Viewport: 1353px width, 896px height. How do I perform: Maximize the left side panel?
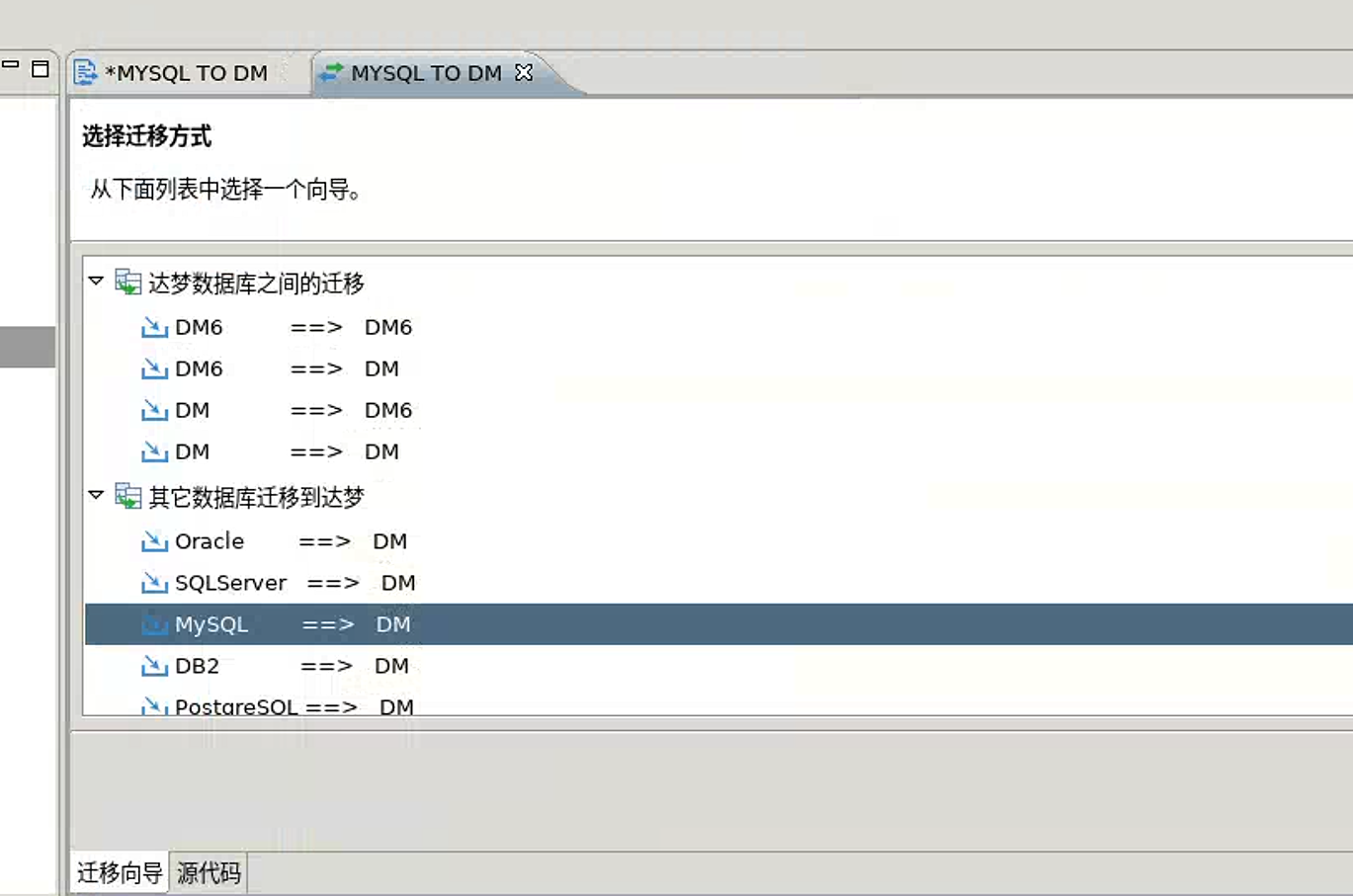point(41,68)
